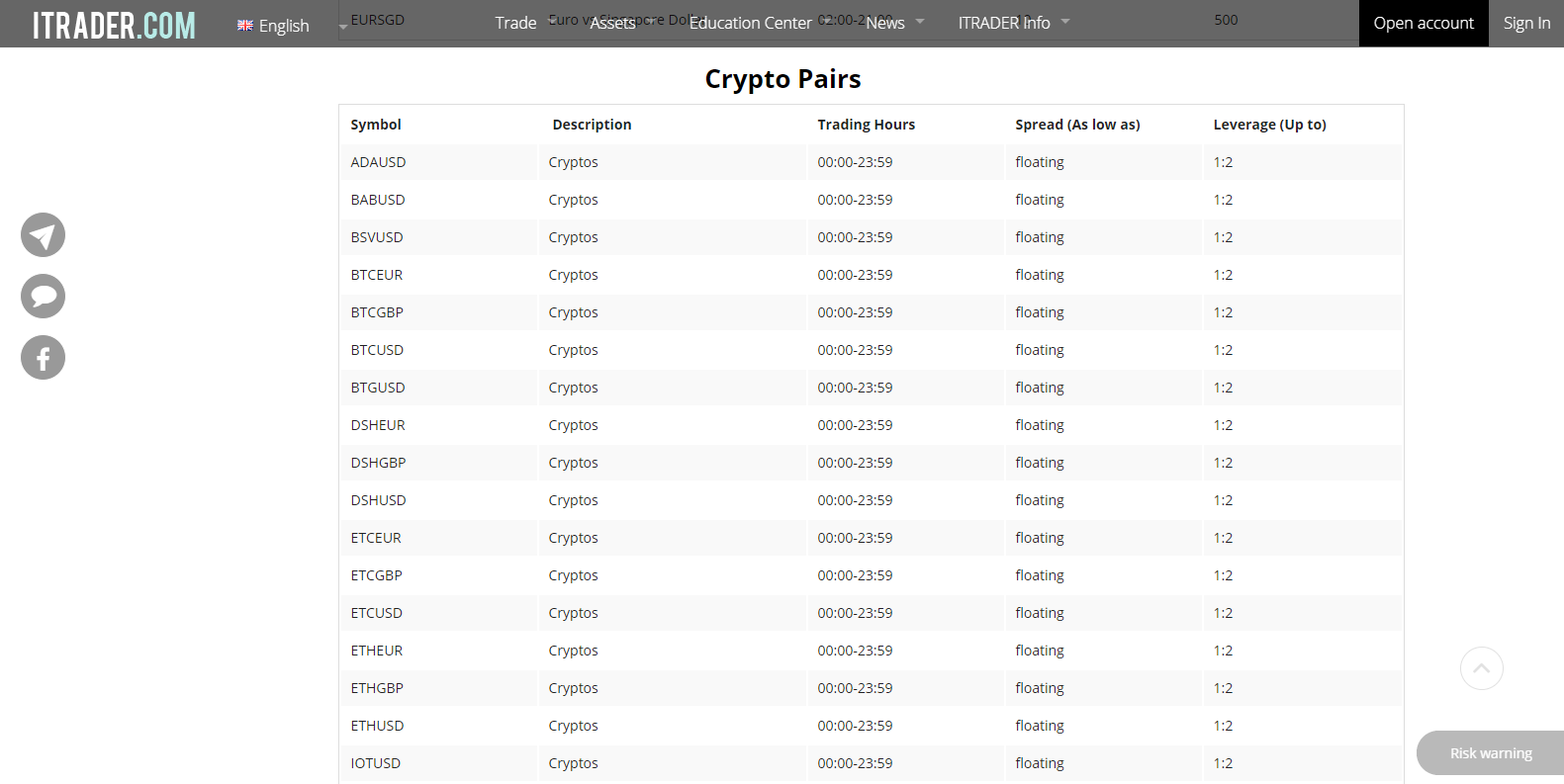Click the live chat bubble icon
1564x784 pixels.
[43, 297]
